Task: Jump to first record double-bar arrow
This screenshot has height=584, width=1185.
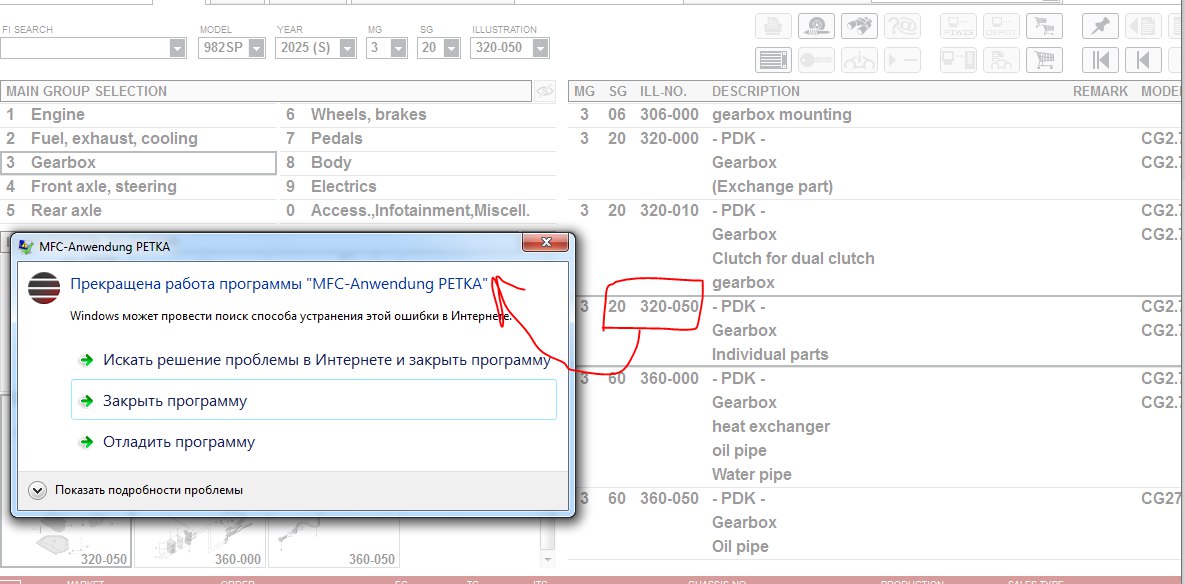Action: [x=1102, y=60]
